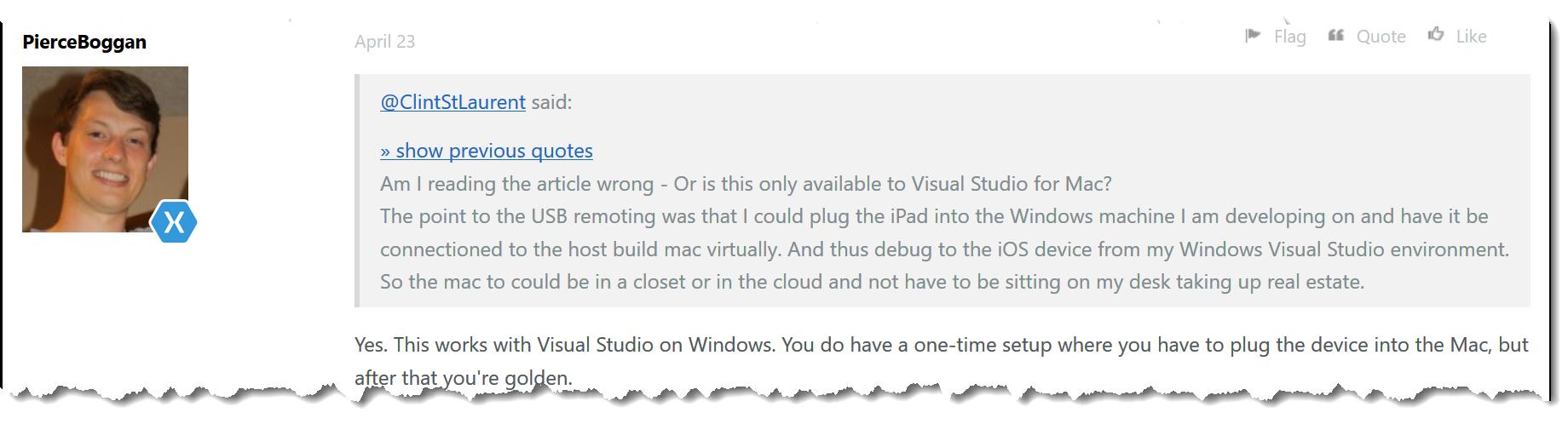Expand show previous quotes
The height and width of the screenshot is (424, 1568).
pos(487,151)
